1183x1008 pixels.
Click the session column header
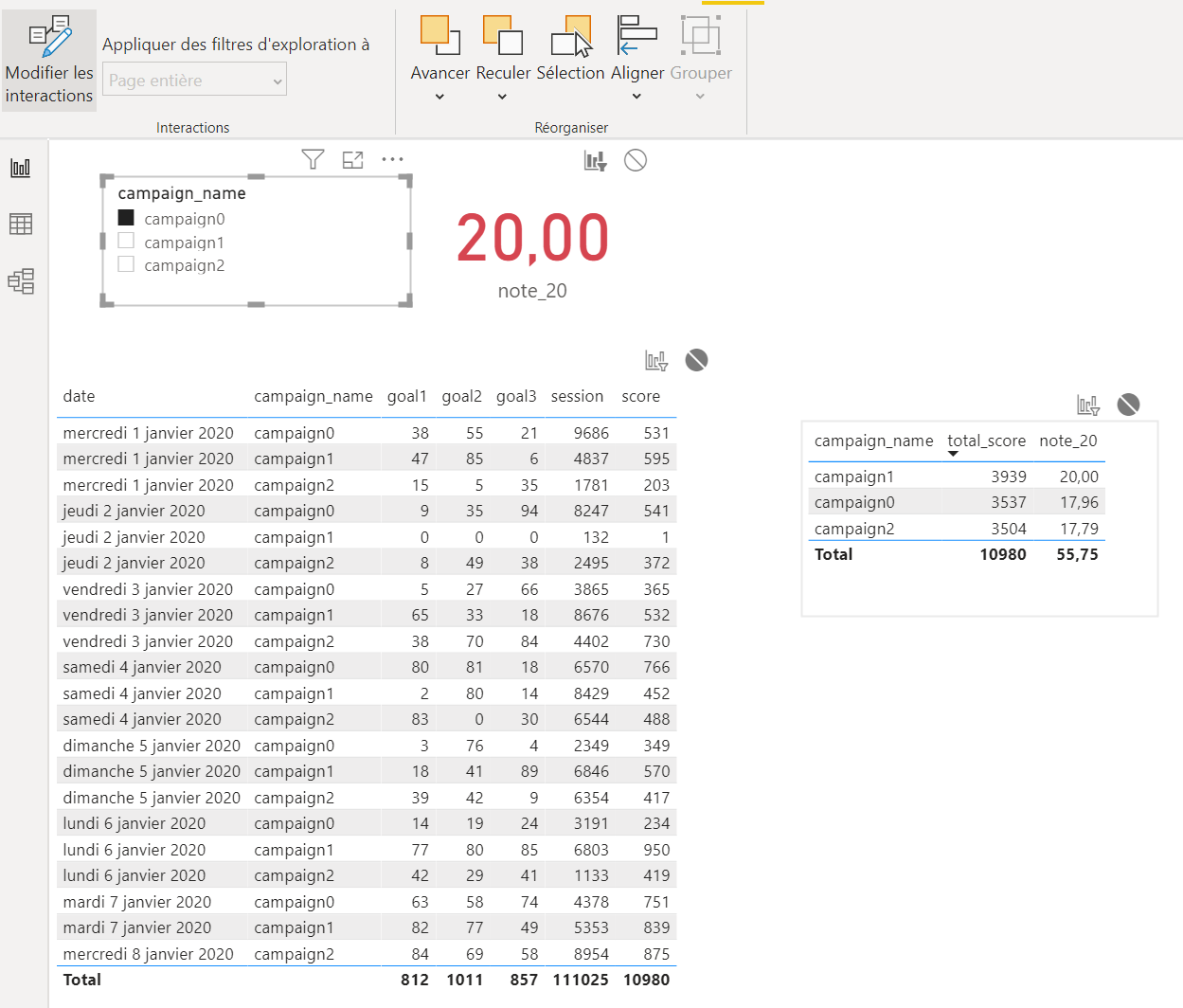(x=577, y=396)
